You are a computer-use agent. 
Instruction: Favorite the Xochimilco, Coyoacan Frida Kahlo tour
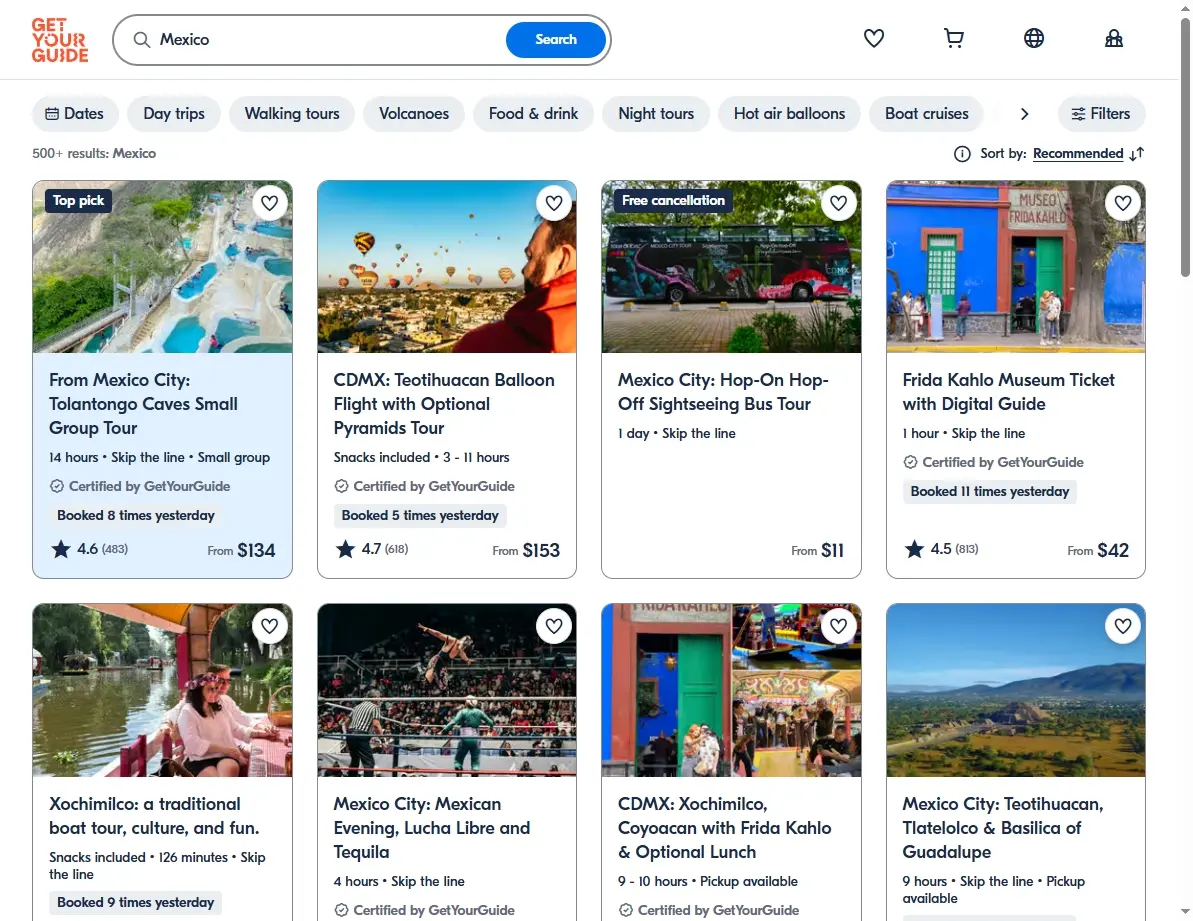(x=838, y=626)
